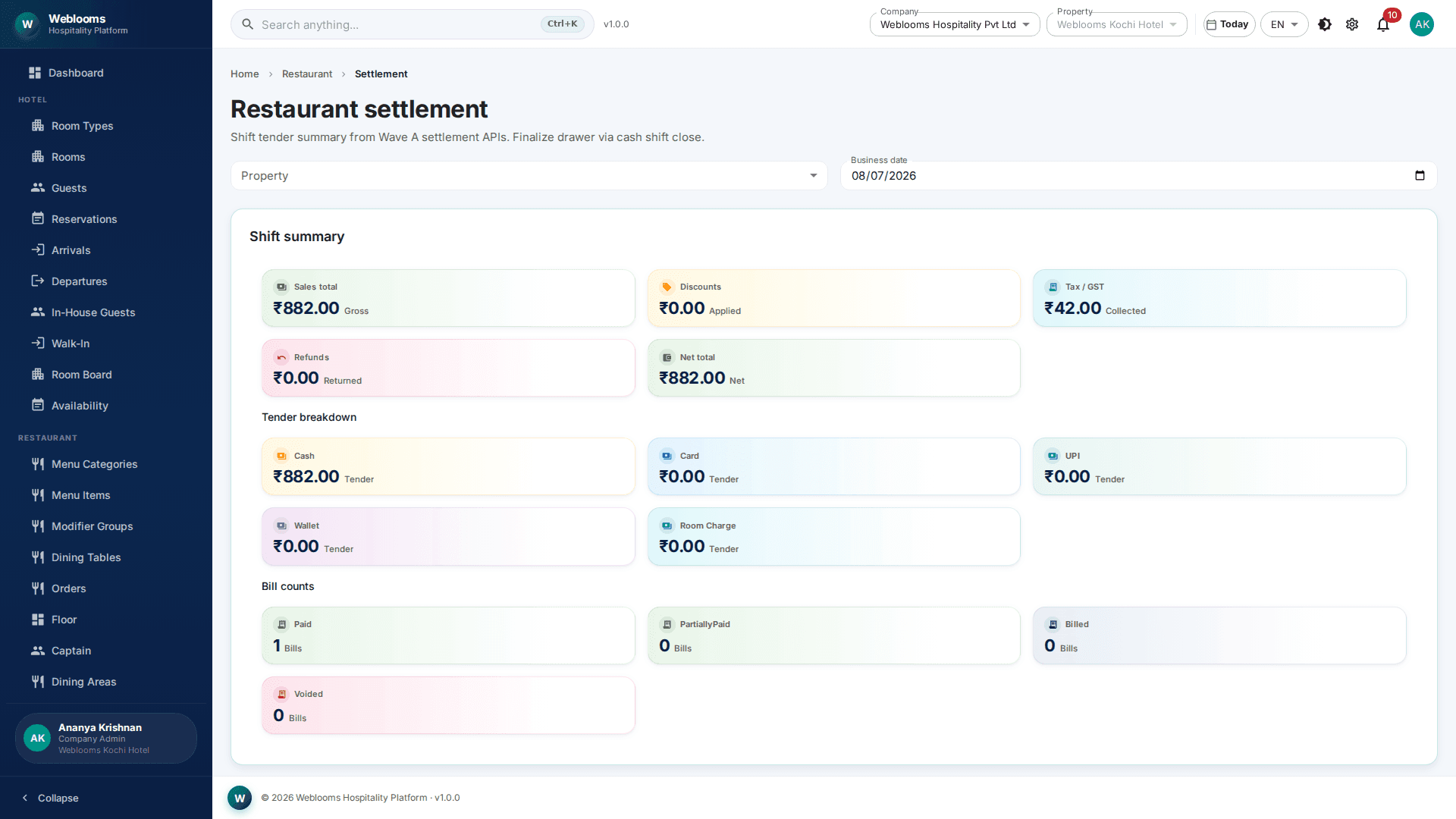Open the Company dropdown

click(955, 24)
